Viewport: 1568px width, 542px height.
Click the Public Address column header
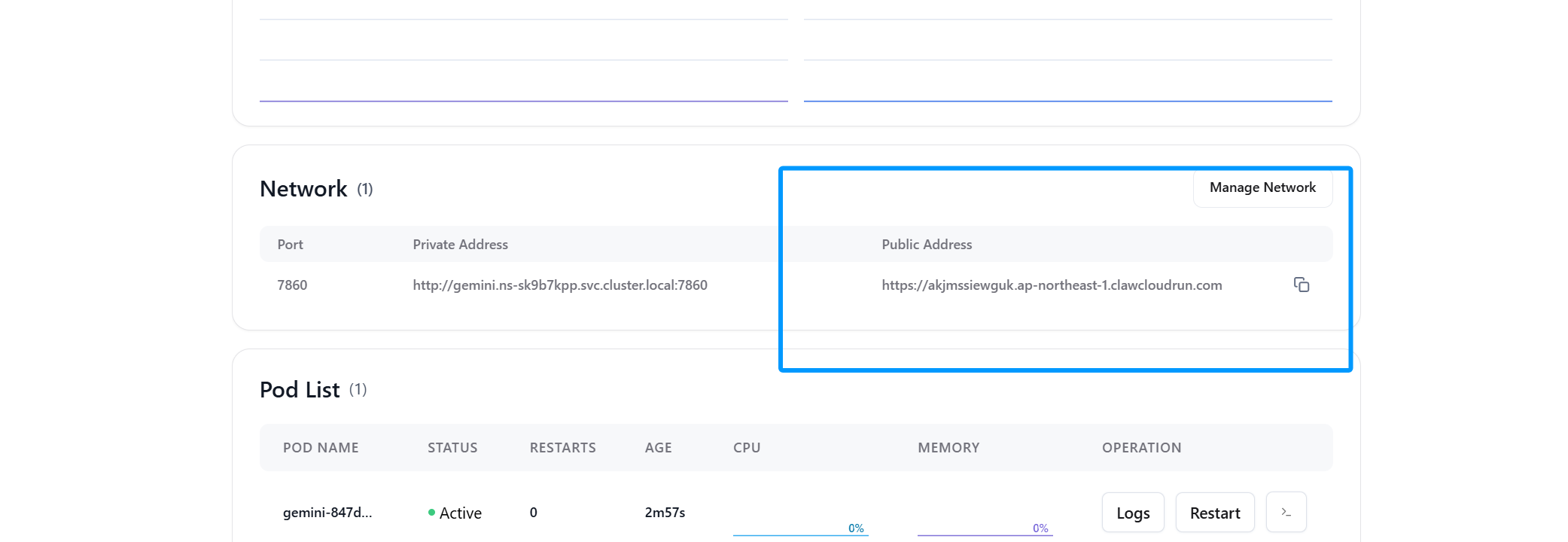coord(926,245)
